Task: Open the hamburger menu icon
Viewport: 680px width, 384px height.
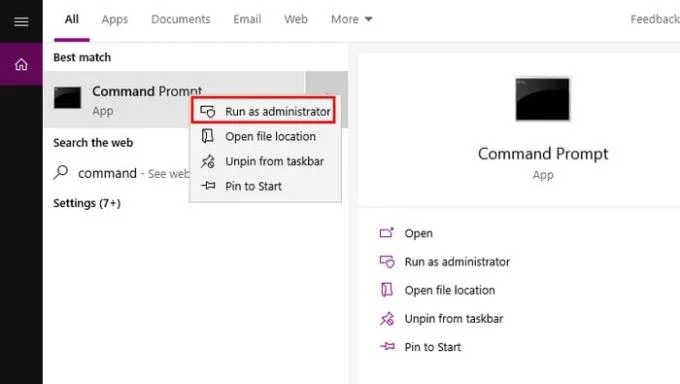Action: 21,21
